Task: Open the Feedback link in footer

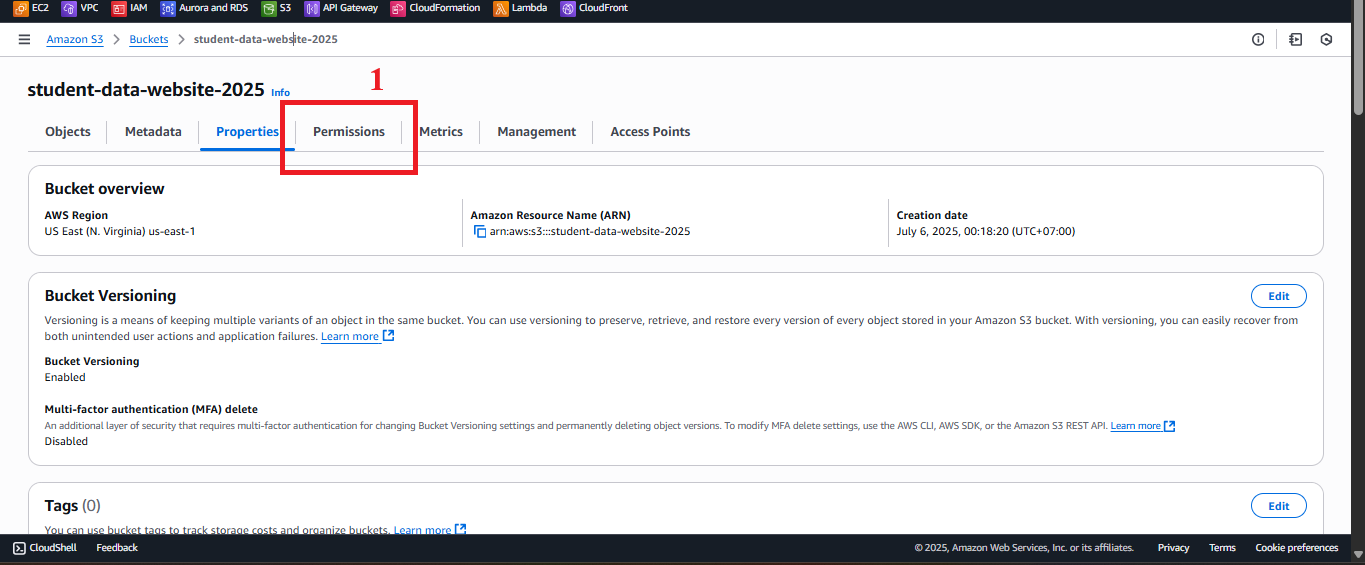Action: tap(117, 547)
